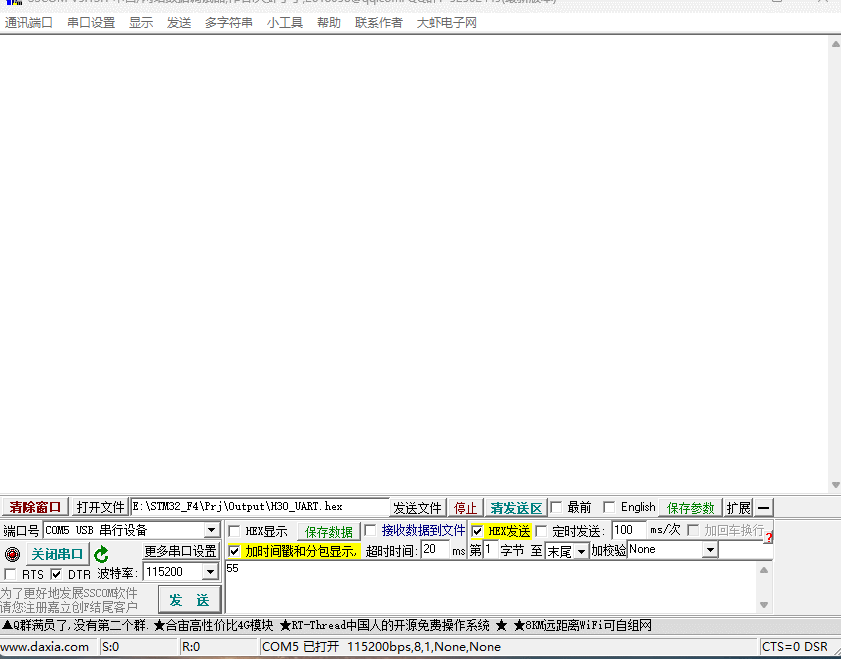The height and width of the screenshot is (659, 841).
Task: Click the file path input field
Action: [260, 507]
